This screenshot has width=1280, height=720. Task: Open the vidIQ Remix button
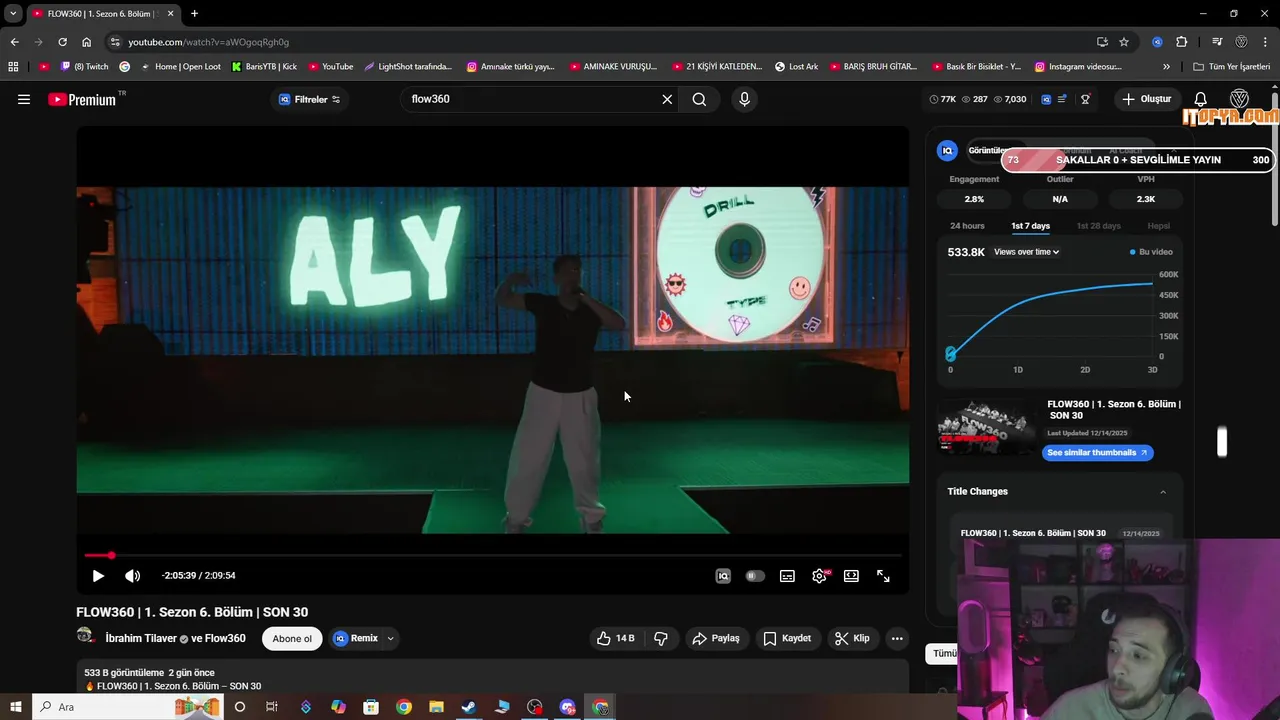(356, 638)
